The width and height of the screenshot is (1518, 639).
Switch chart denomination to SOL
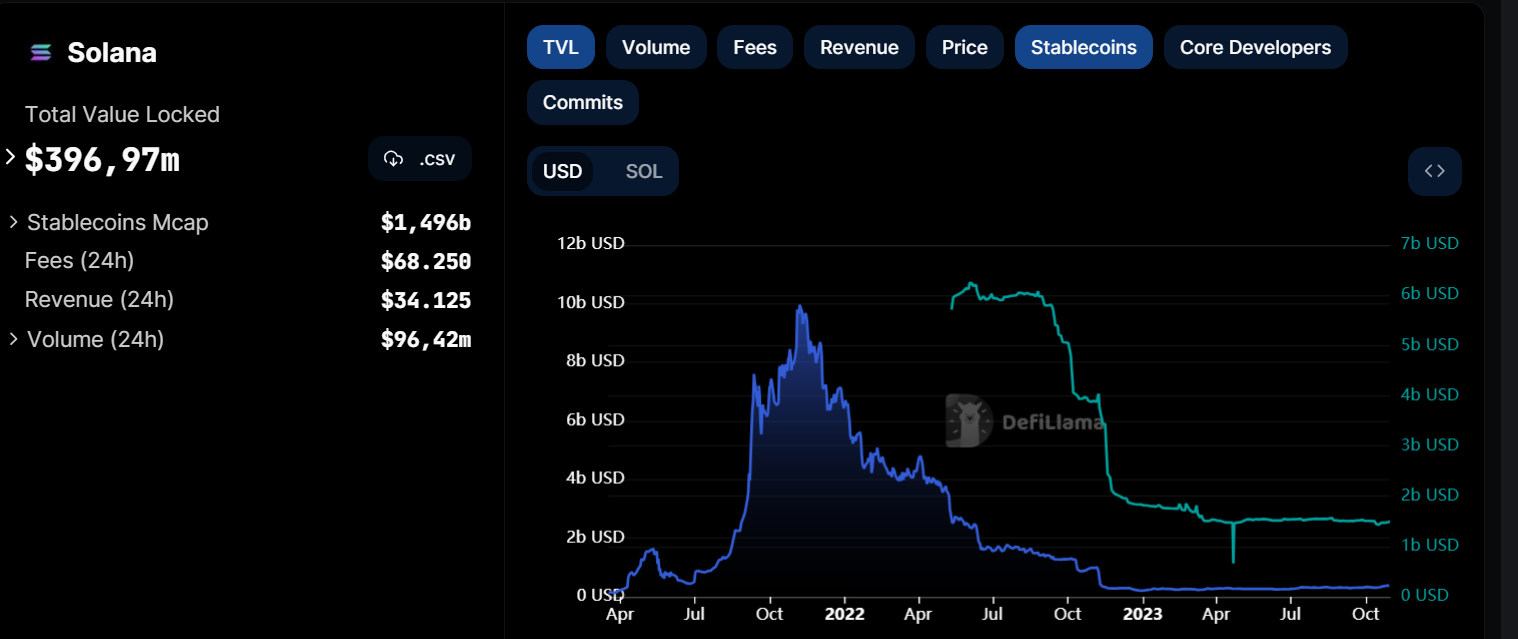pos(644,171)
